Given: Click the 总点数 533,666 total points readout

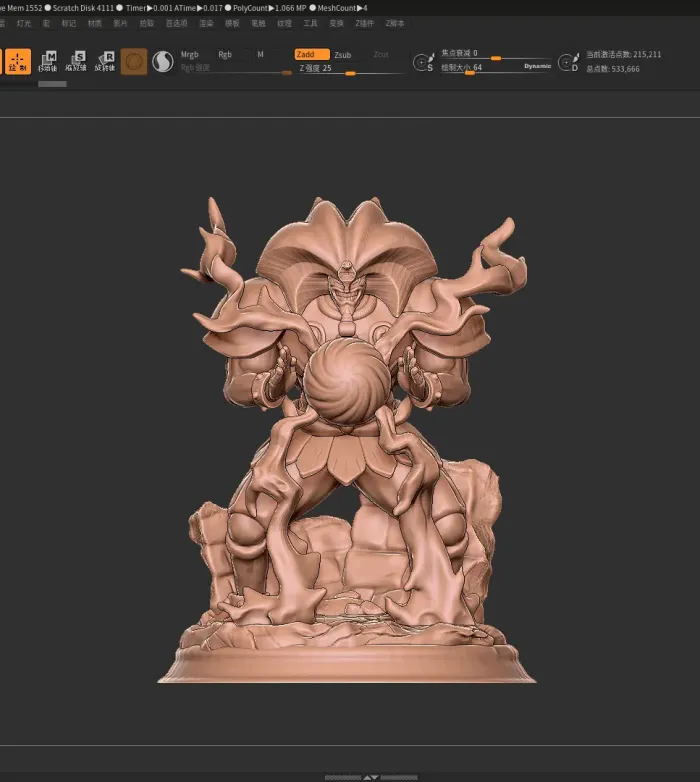Looking at the screenshot, I should tap(613, 69).
